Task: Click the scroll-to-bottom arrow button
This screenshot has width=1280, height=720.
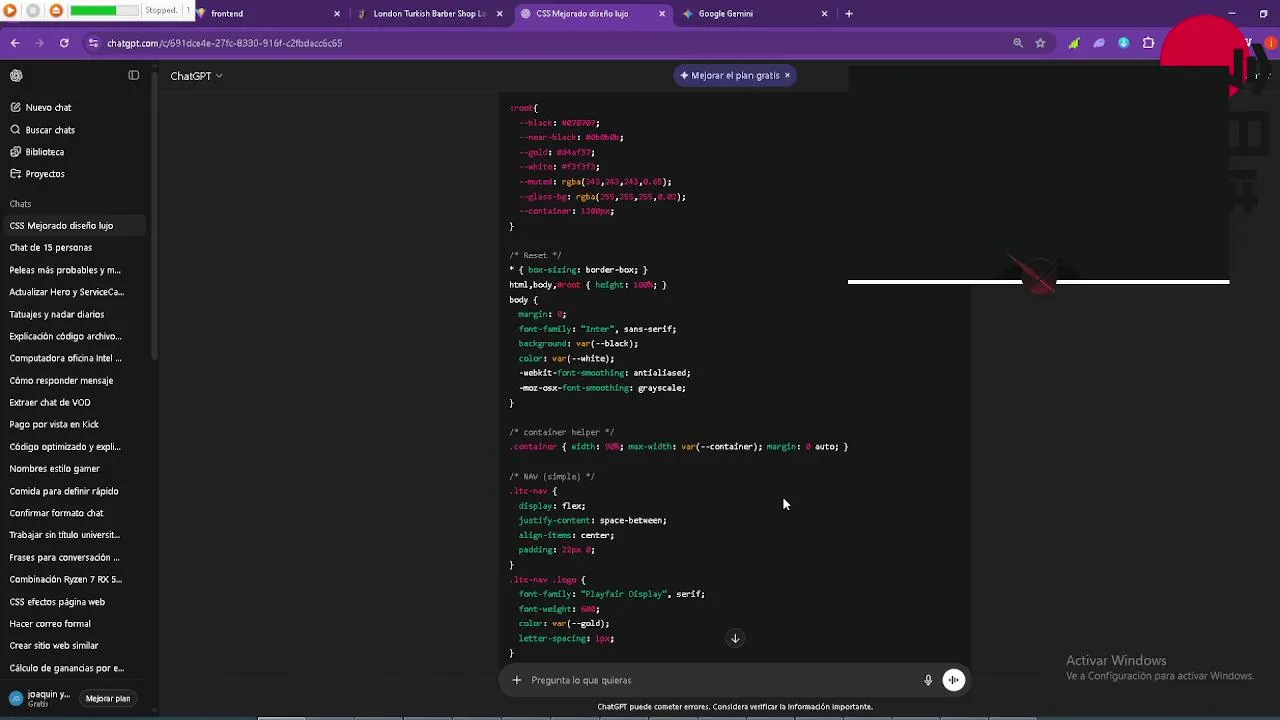Action: coord(735,638)
